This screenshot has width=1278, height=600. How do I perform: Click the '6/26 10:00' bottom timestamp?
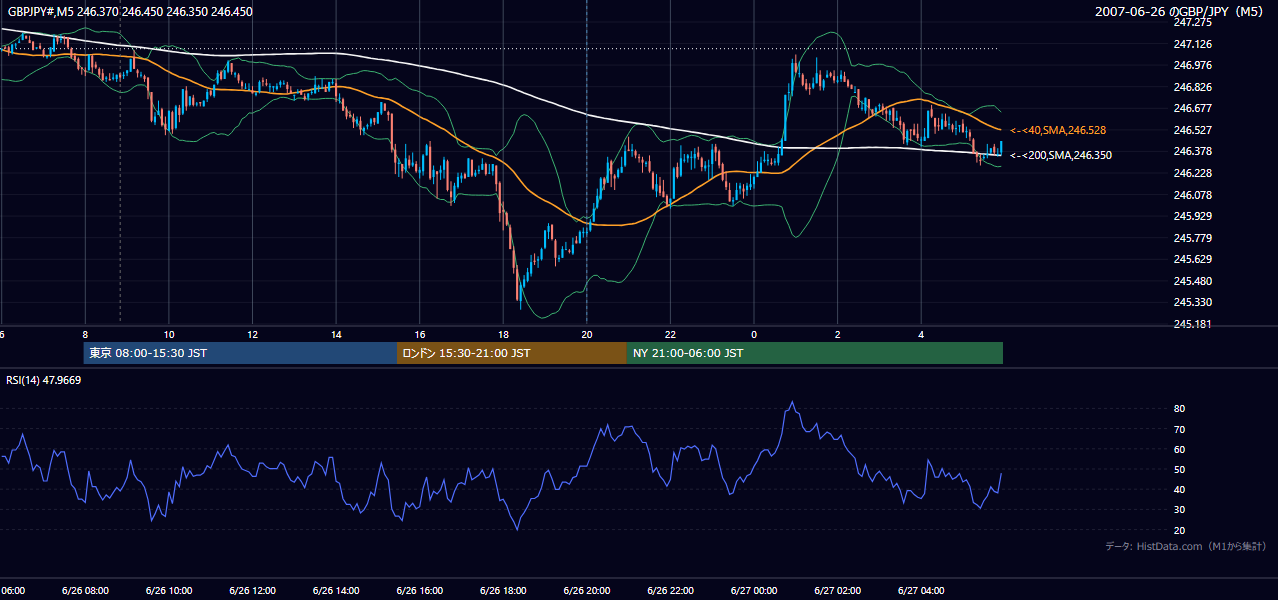(169, 591)
